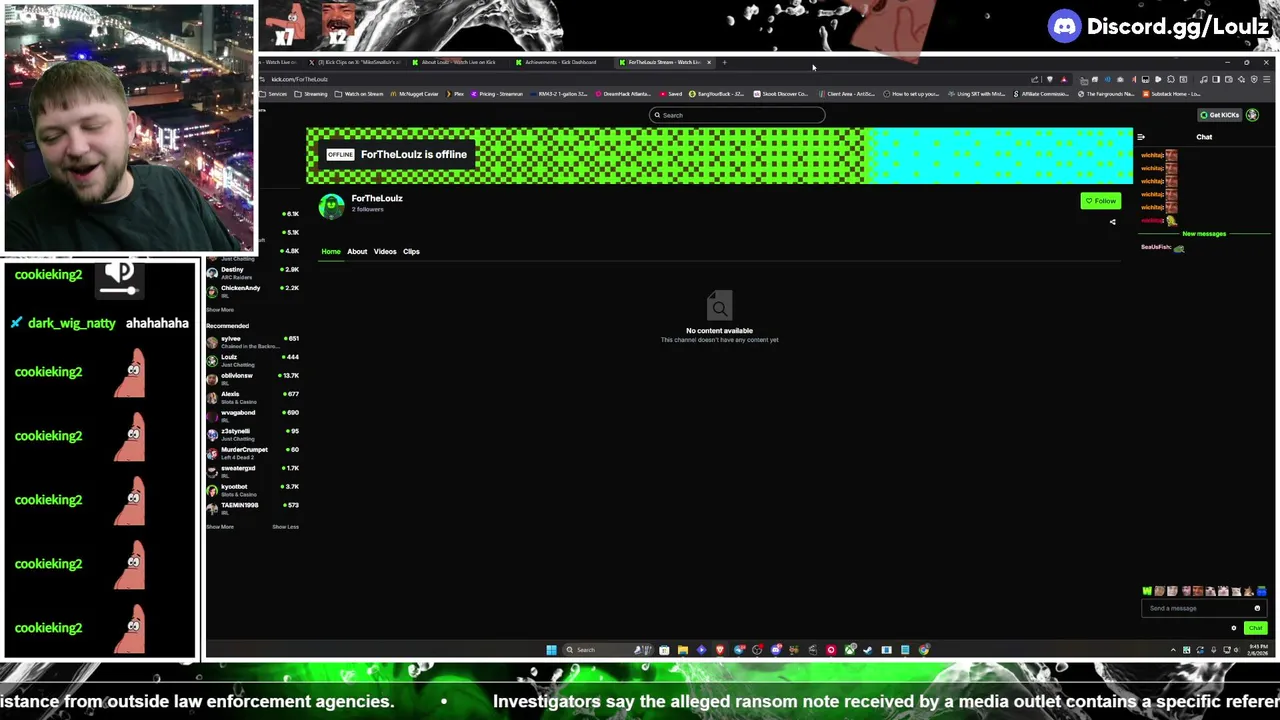Viewport: 1280px width, 720px height.
Task: Open the Home tab on ForTheLoulz channel
Action: tap(331, 251)
